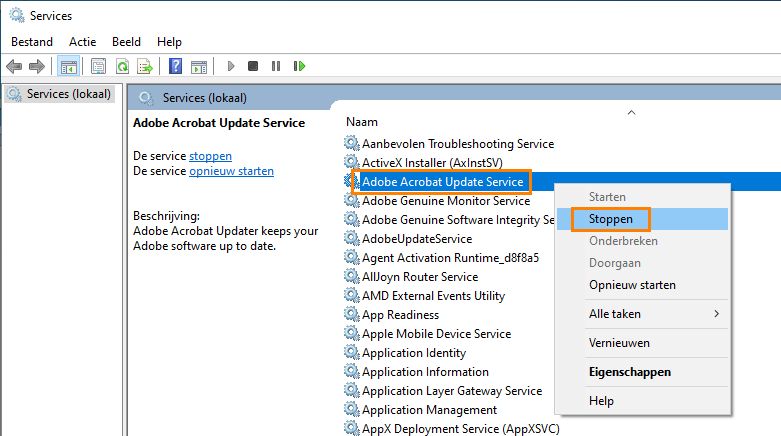781x436 pixels.
Task: Click the gear icon beside Application Information
Action: pos(352,372)
